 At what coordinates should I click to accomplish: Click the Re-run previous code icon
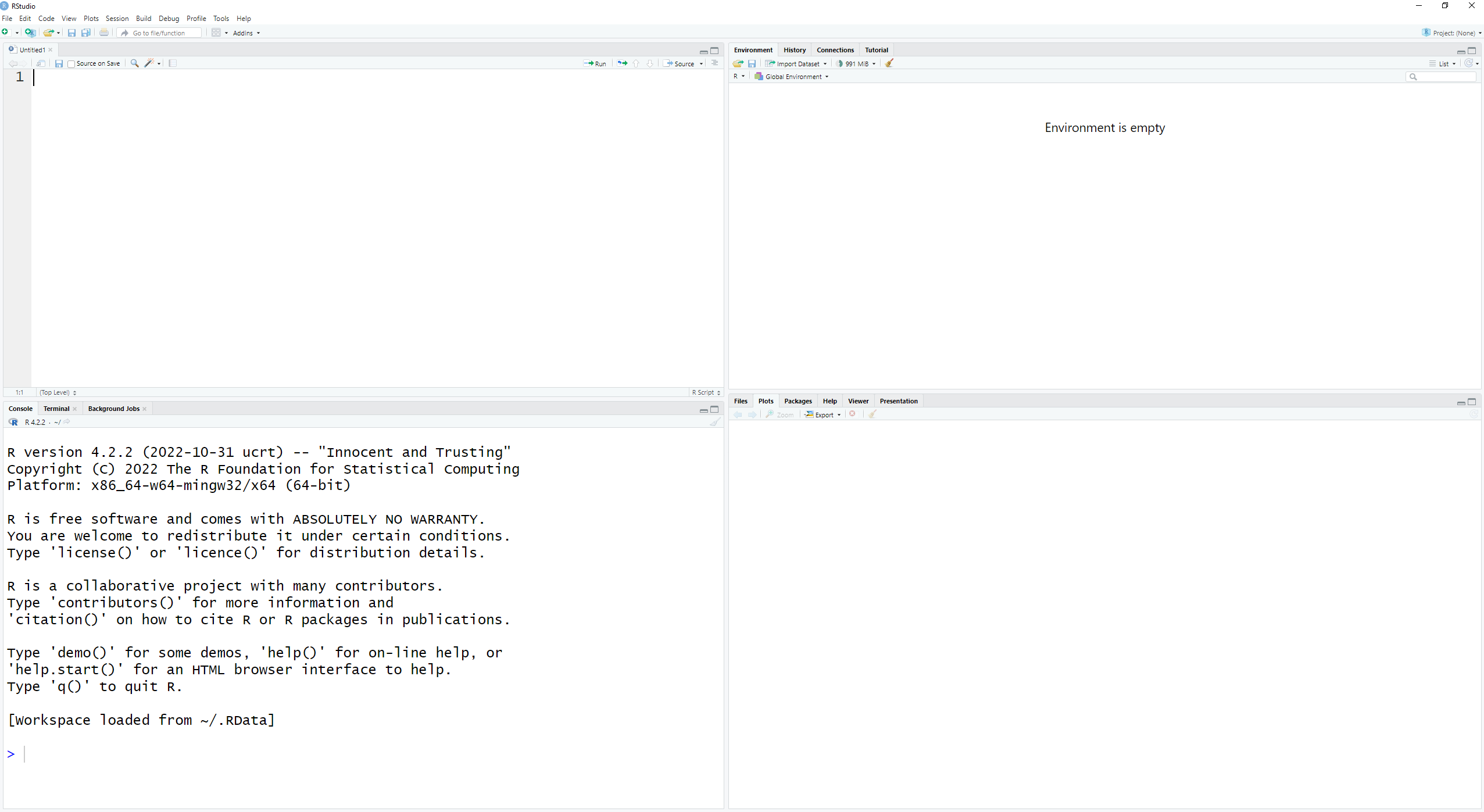tap(622, 63)
